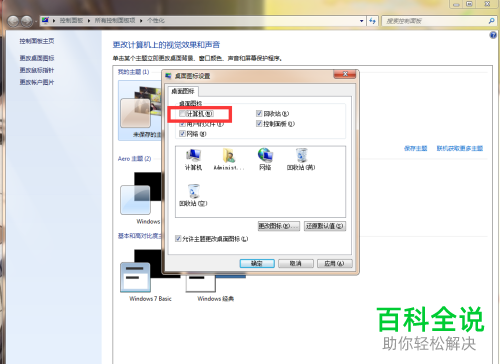500x364 pixels.
Task: Go forward with the Forward arrow button
Action: 26,21
